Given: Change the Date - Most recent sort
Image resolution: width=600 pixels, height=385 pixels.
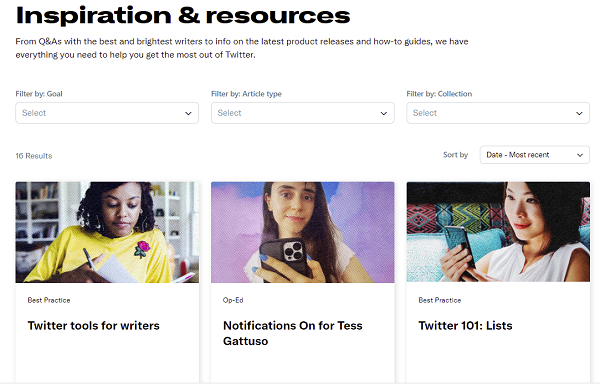Looking at the screenshot, I should pos(535,155).
